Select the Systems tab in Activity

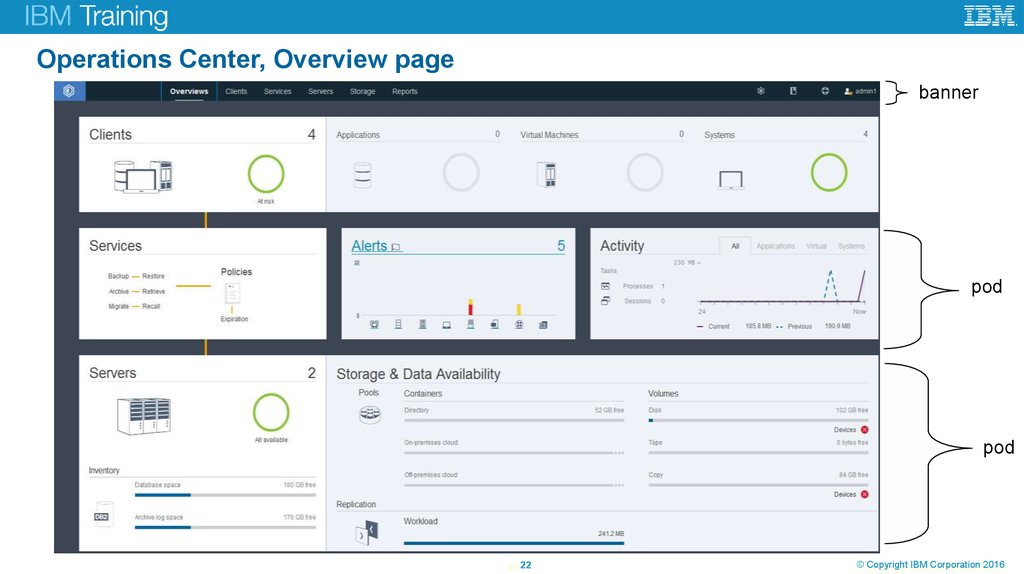(852, 246)
